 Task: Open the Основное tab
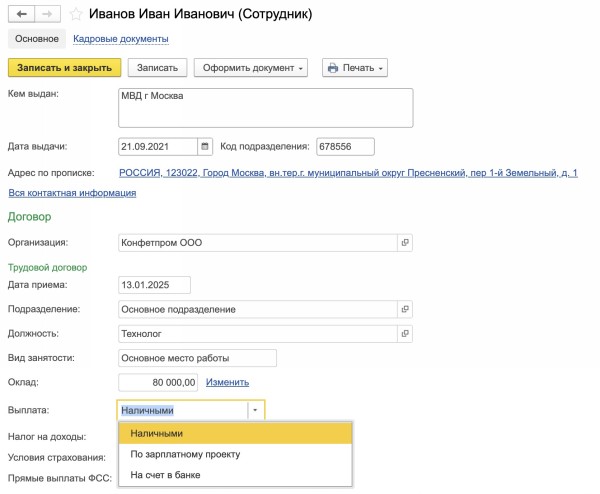point(37,39)
